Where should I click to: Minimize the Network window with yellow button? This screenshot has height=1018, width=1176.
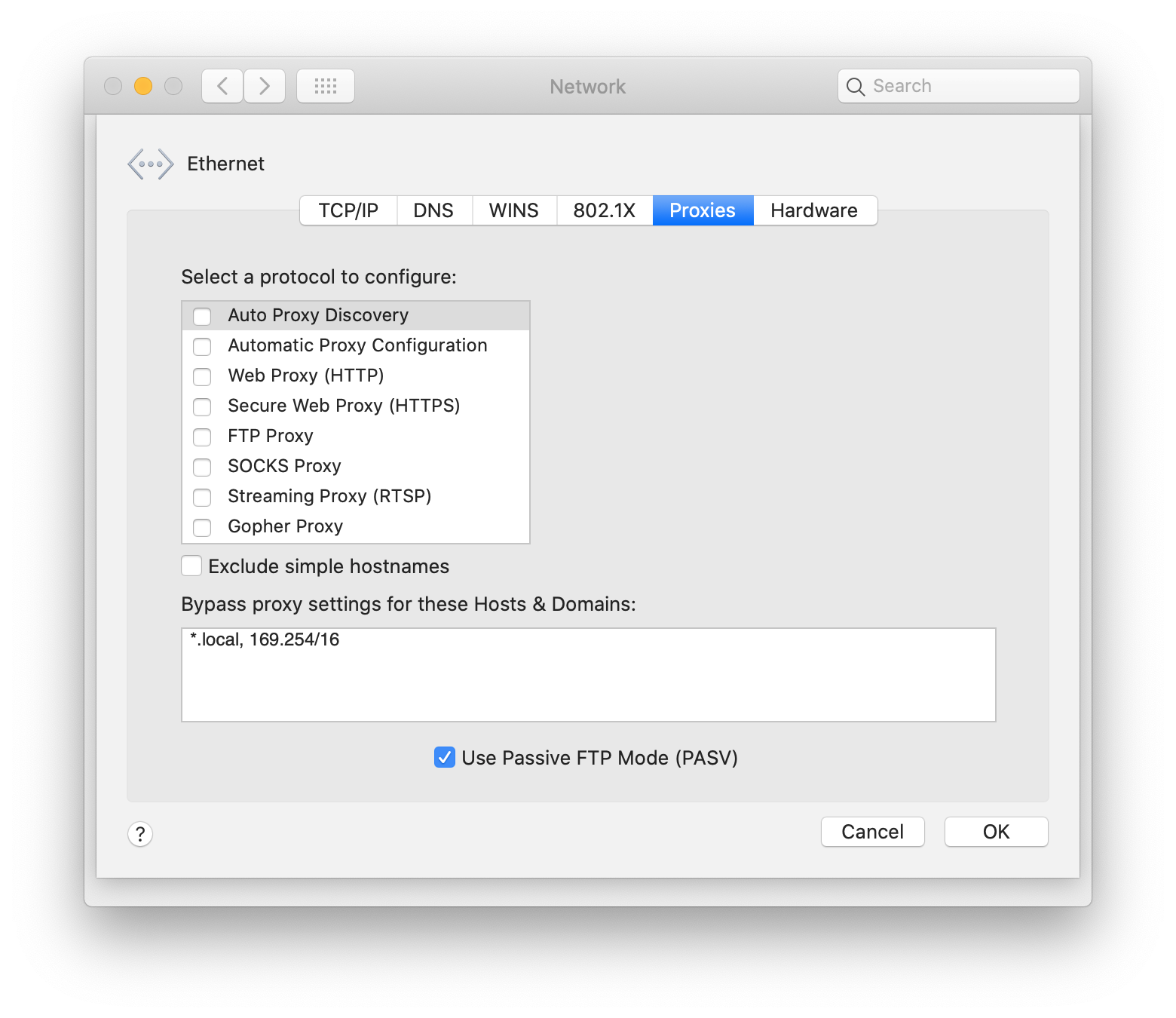[143, 86]
